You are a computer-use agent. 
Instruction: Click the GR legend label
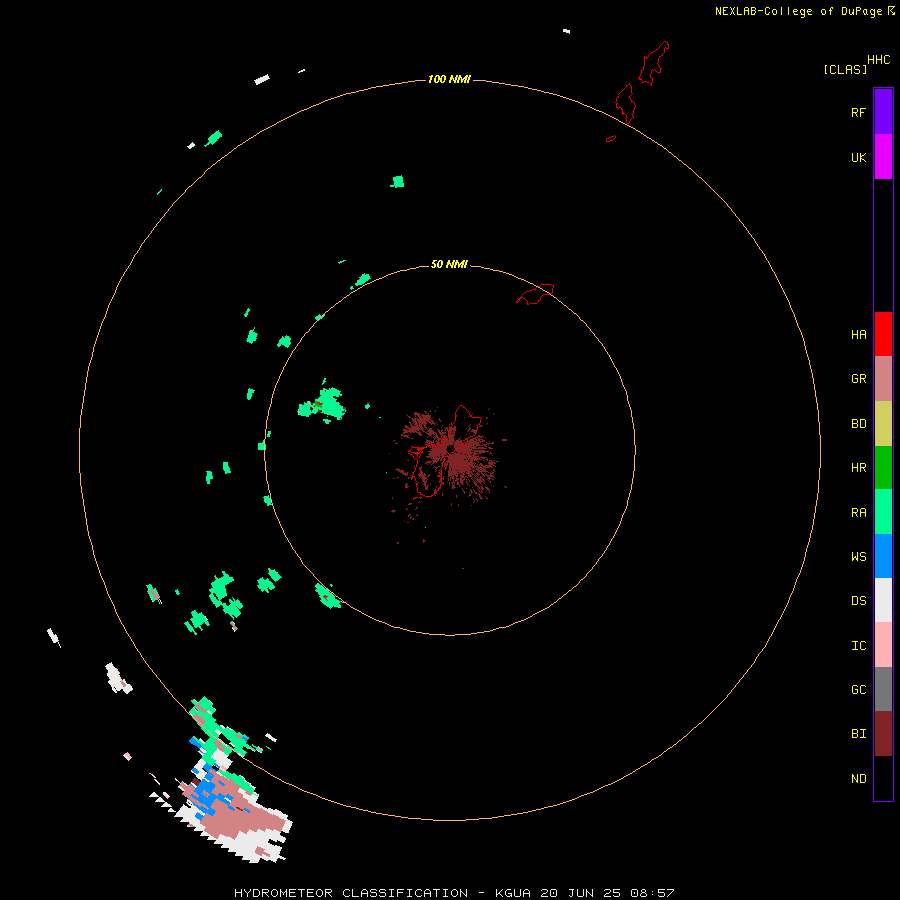pos(858,379)
